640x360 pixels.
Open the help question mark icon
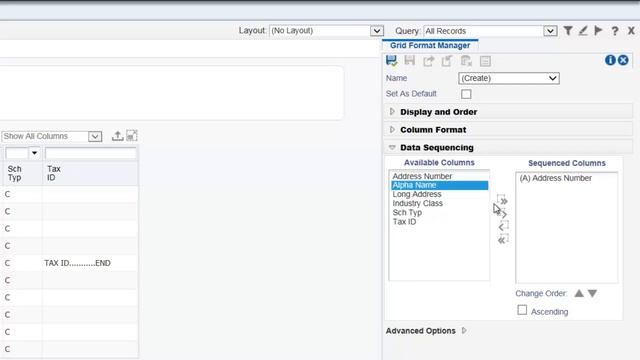(x=615, y=31)
